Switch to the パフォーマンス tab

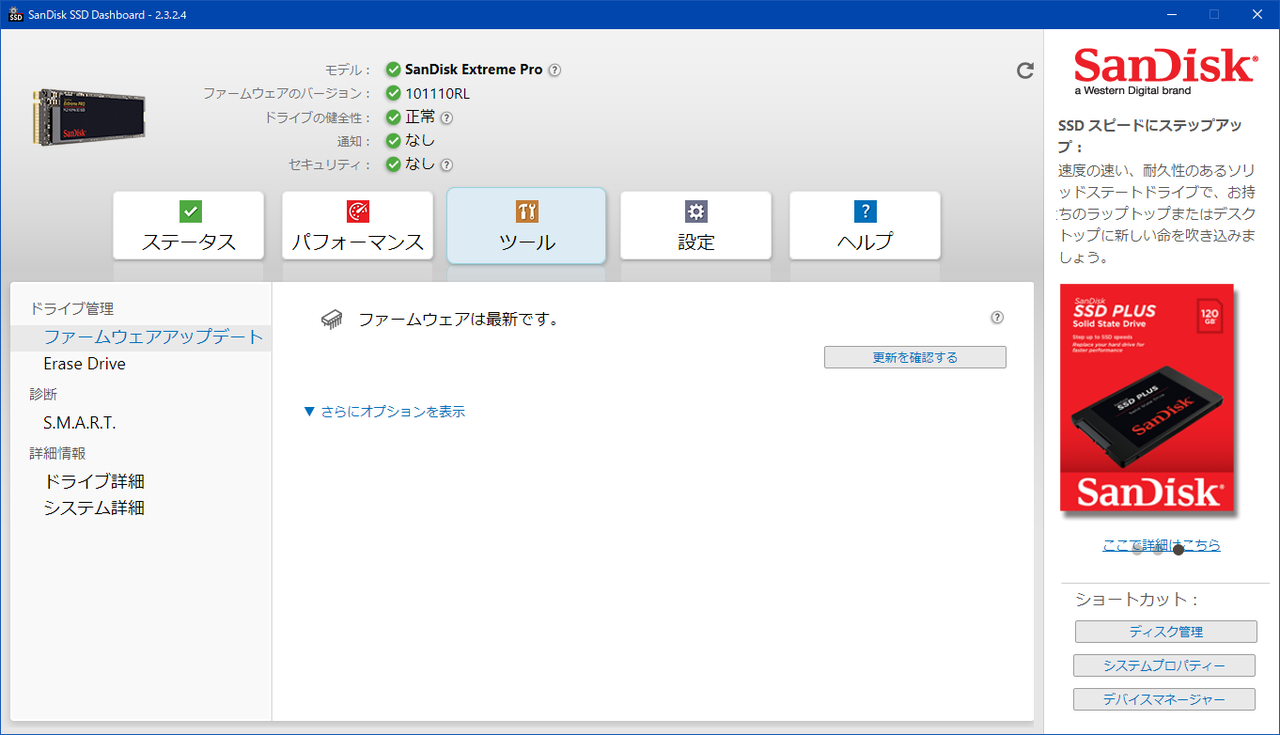pyautogui.click(x=358, y=226)
